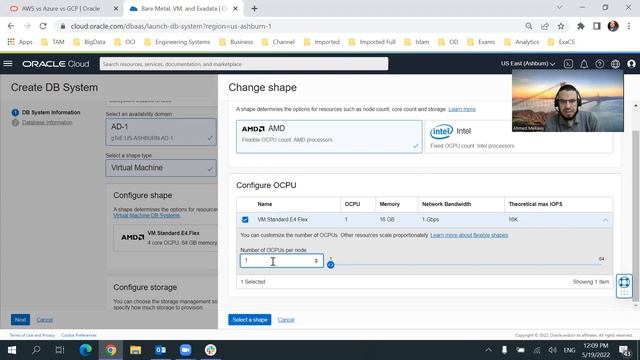Reload the browser page
Image resolution: width=640 pixels, height=360 pixels.
click(43, 26)
